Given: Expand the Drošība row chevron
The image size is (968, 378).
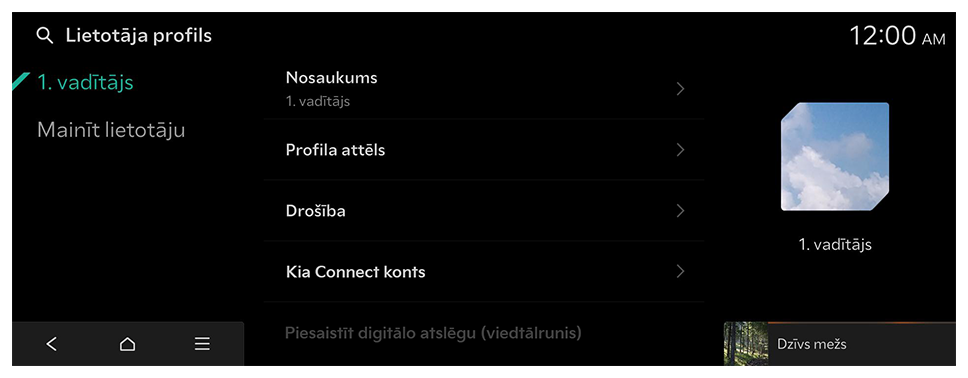Looking at the screenshot, I should [680, 211].
